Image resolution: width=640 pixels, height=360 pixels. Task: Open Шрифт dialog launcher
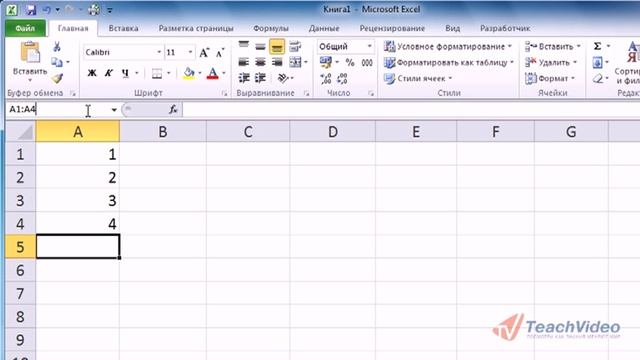[x=224, y=93]
